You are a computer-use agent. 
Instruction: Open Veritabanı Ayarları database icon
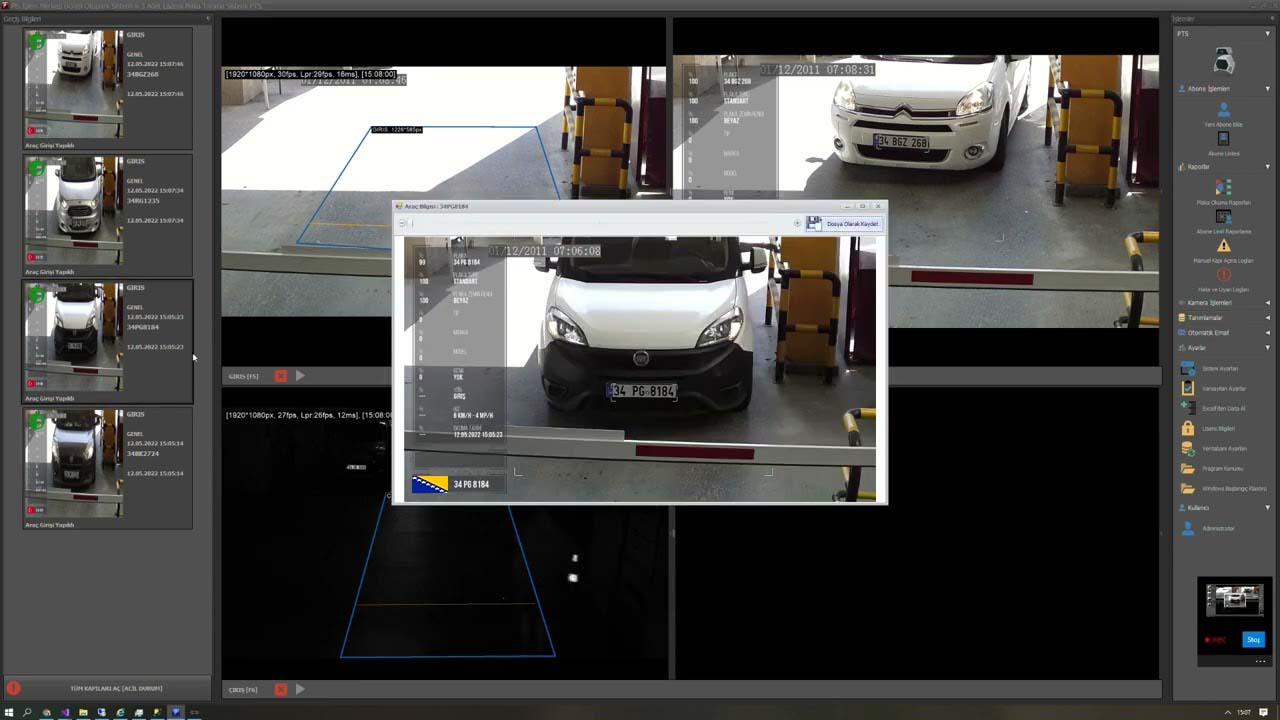(x=1188, y=448)
